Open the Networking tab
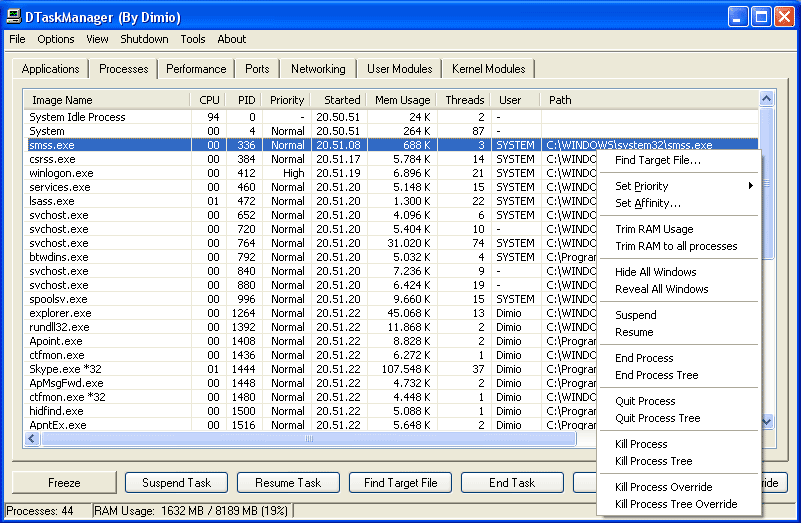Image resolution: width=801 pixels, height=523 pixels. click(x=318, y=69)
